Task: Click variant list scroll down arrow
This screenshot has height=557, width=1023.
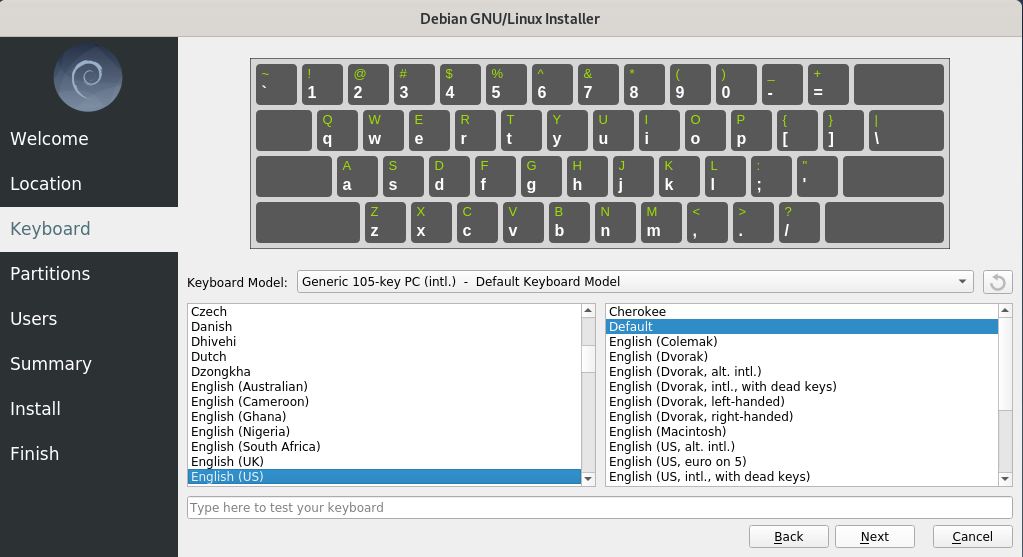Action: (1005, 479)
